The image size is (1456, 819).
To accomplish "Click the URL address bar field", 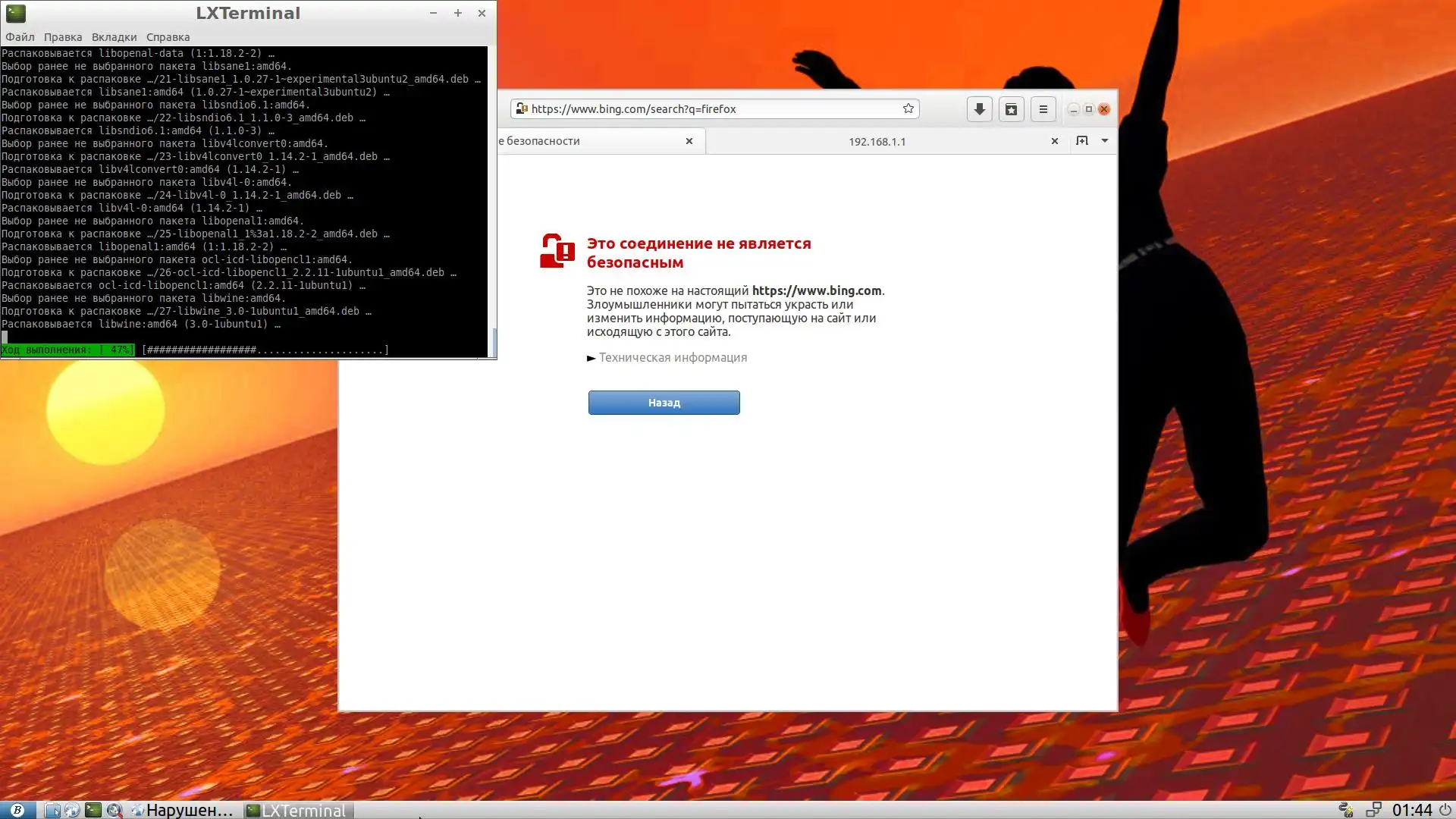I will coord(713,108).
